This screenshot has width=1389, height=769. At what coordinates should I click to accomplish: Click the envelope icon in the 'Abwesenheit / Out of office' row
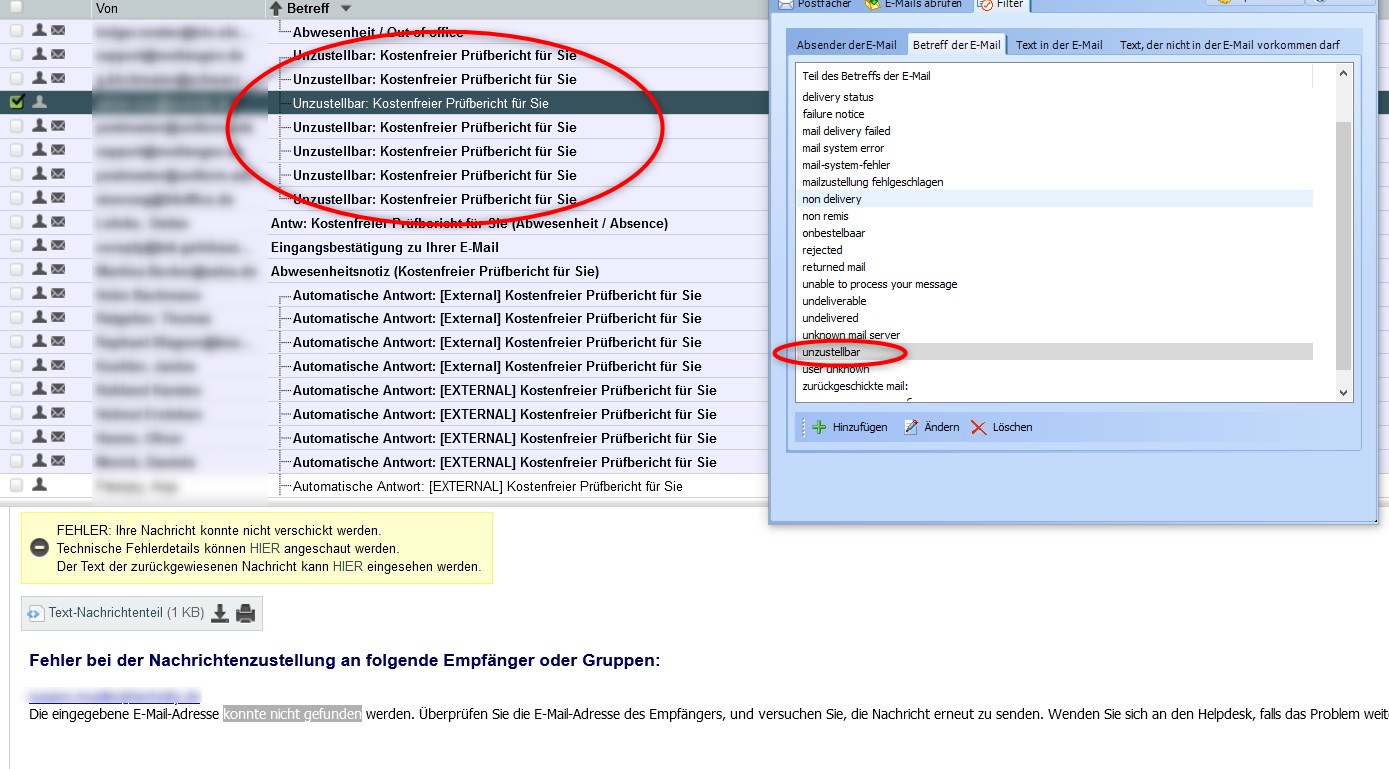tap(58, 30)
